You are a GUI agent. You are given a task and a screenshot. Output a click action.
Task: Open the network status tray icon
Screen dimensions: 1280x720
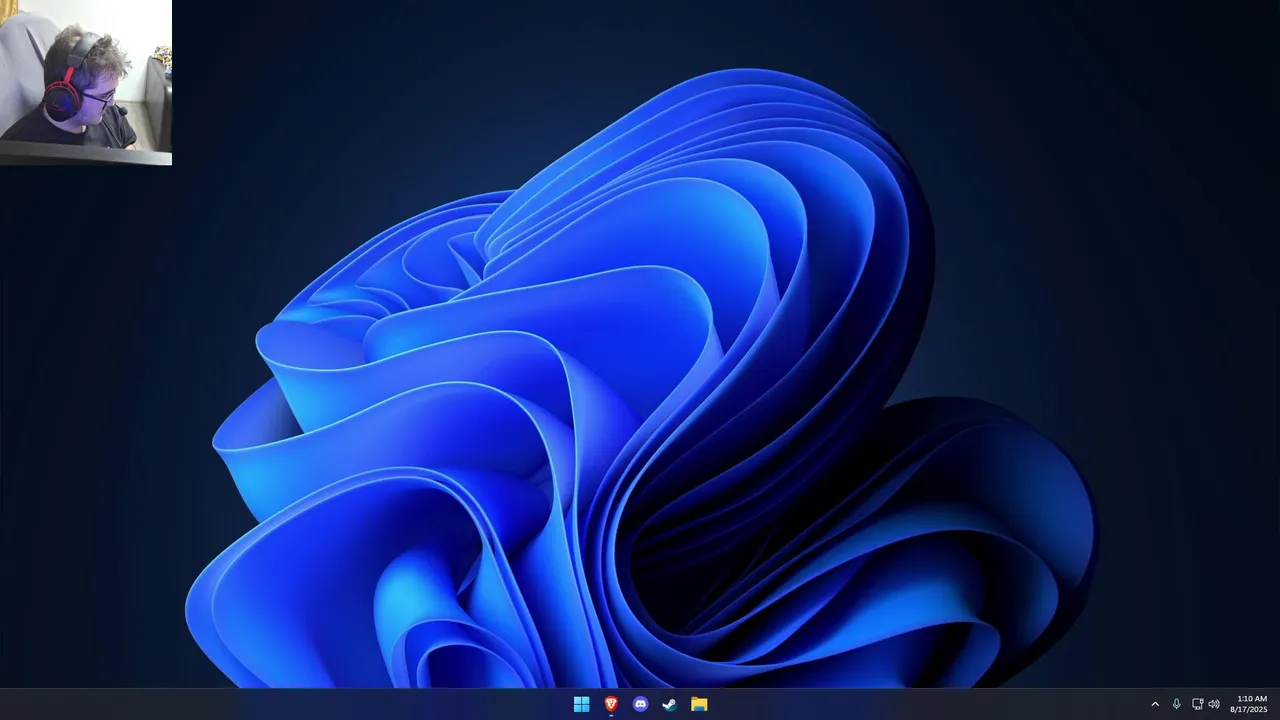(x=1197, y=704)
